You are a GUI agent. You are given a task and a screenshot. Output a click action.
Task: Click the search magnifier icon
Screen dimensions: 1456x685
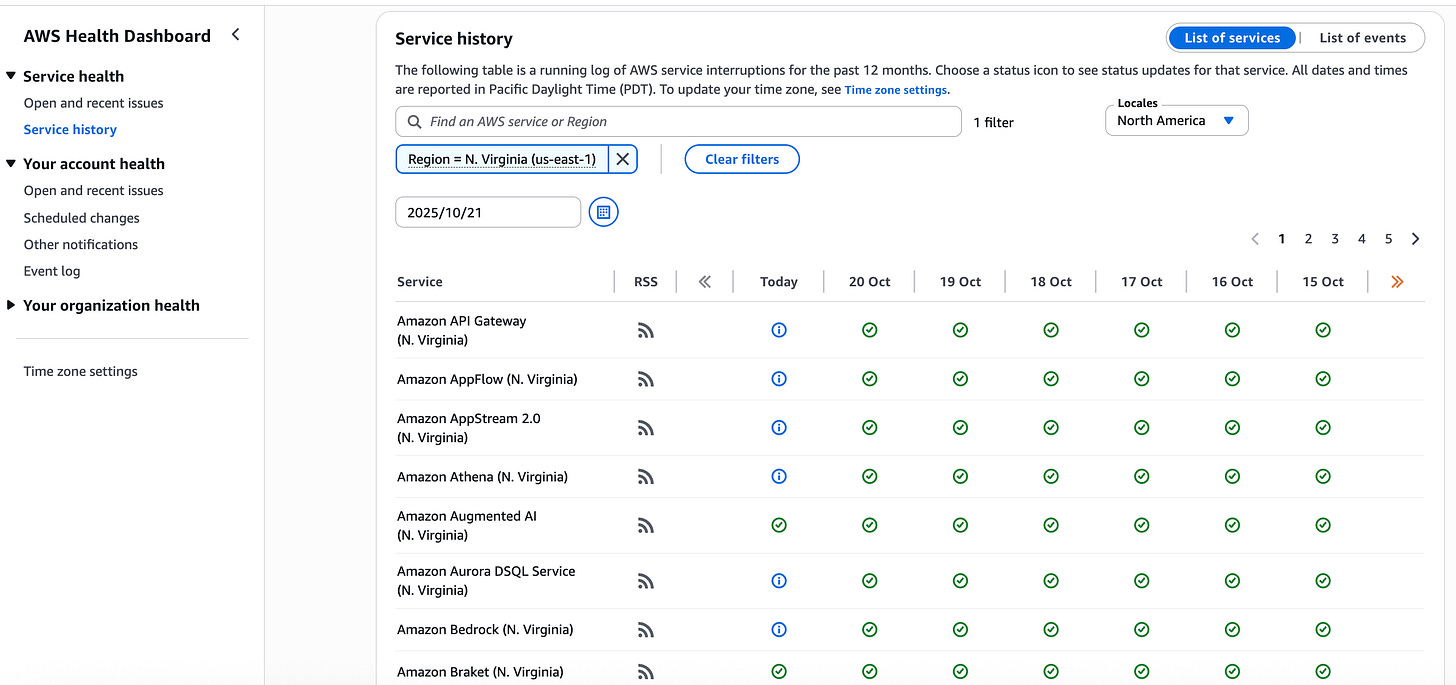pyautogui.click(x=414, y=122)
